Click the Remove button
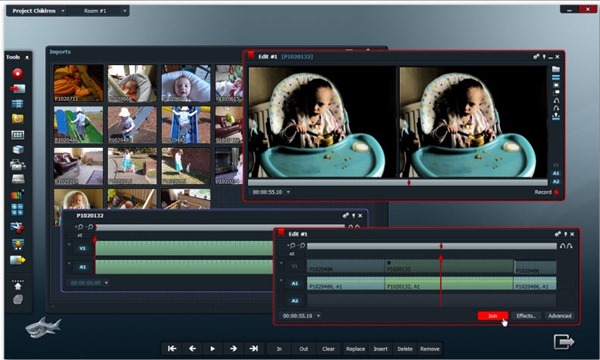600x360 pixels. 430,349
